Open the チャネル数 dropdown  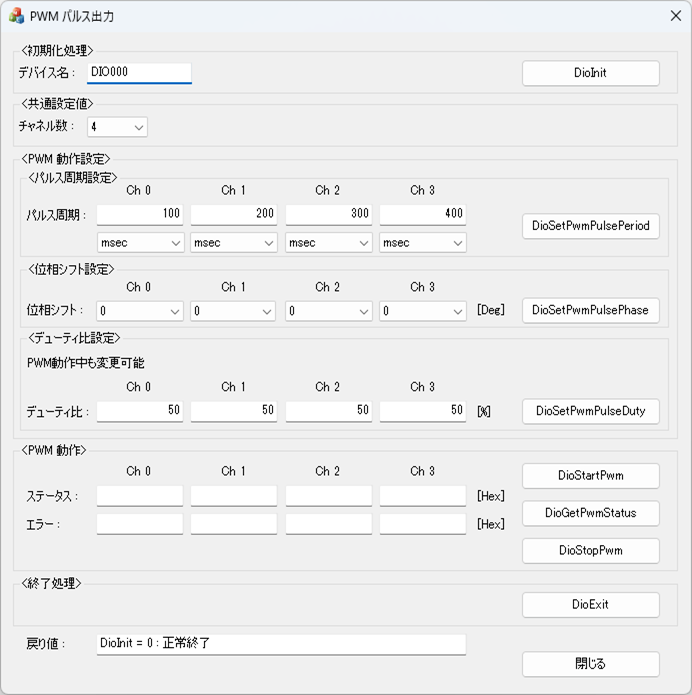(x=116, y=127)
